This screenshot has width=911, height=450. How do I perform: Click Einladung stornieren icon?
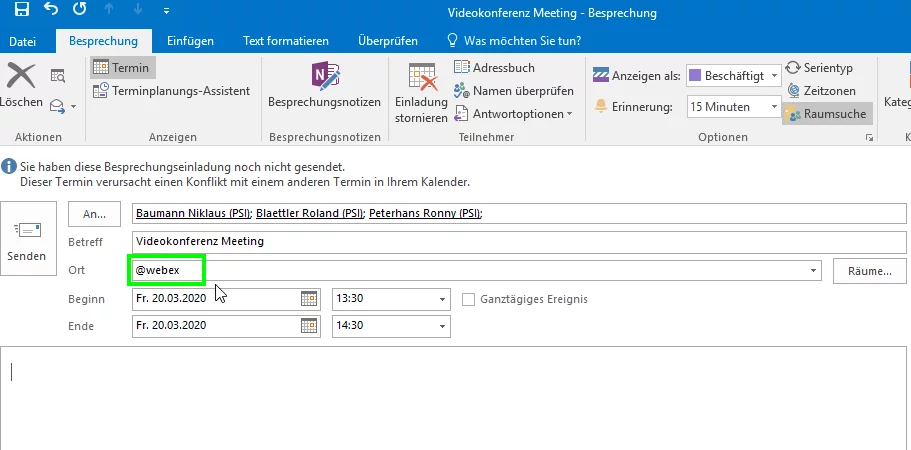(x=421, y=90)
